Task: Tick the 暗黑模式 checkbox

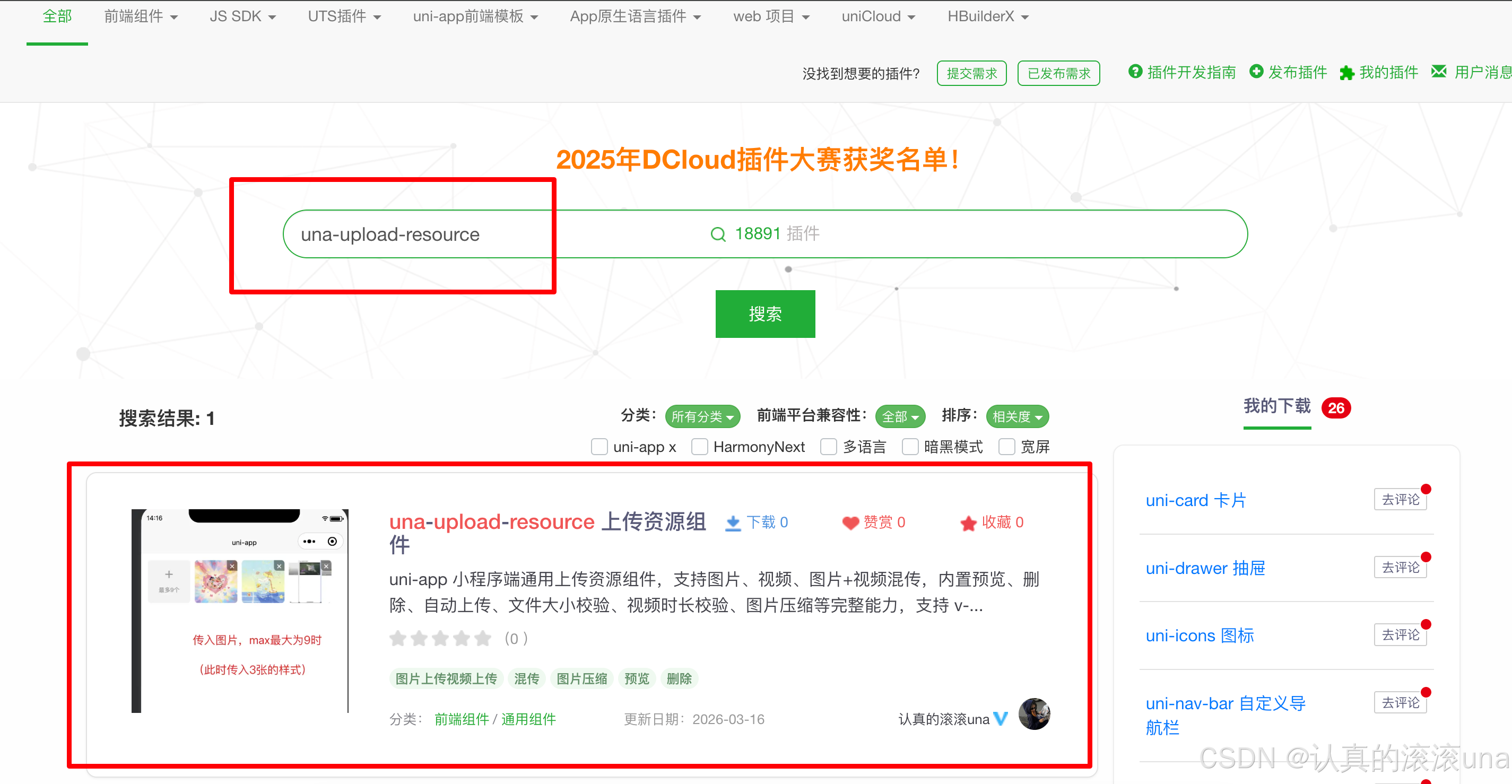Action: click(910, 447)
